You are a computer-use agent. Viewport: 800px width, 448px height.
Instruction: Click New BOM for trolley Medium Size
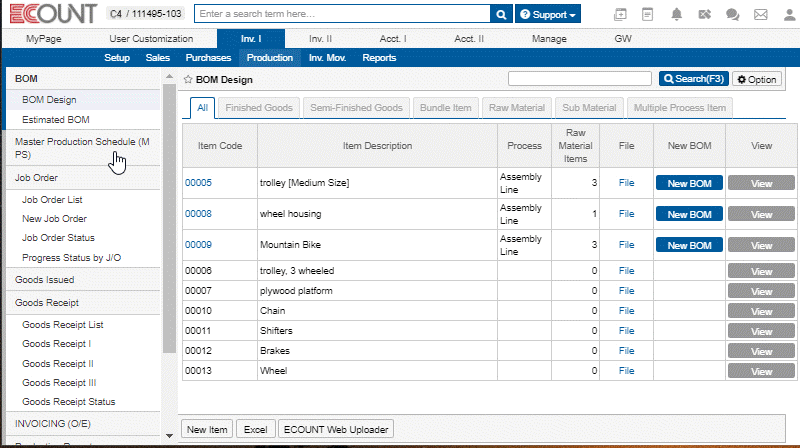pyautogui.click(x=689, y=183)
